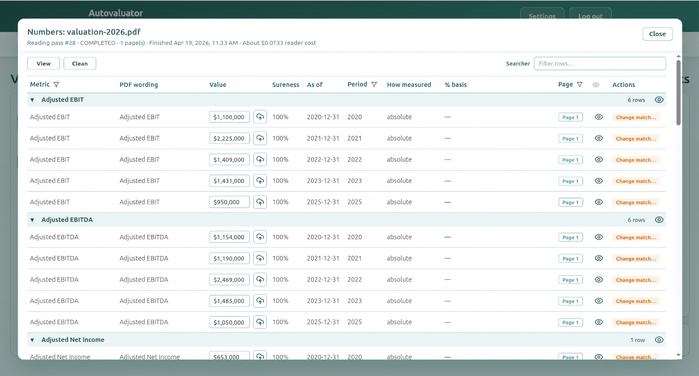Toggle eye for Adjusted EBITDA 2025 row
Screen dimensions: 699x376
tap(599, 322)
